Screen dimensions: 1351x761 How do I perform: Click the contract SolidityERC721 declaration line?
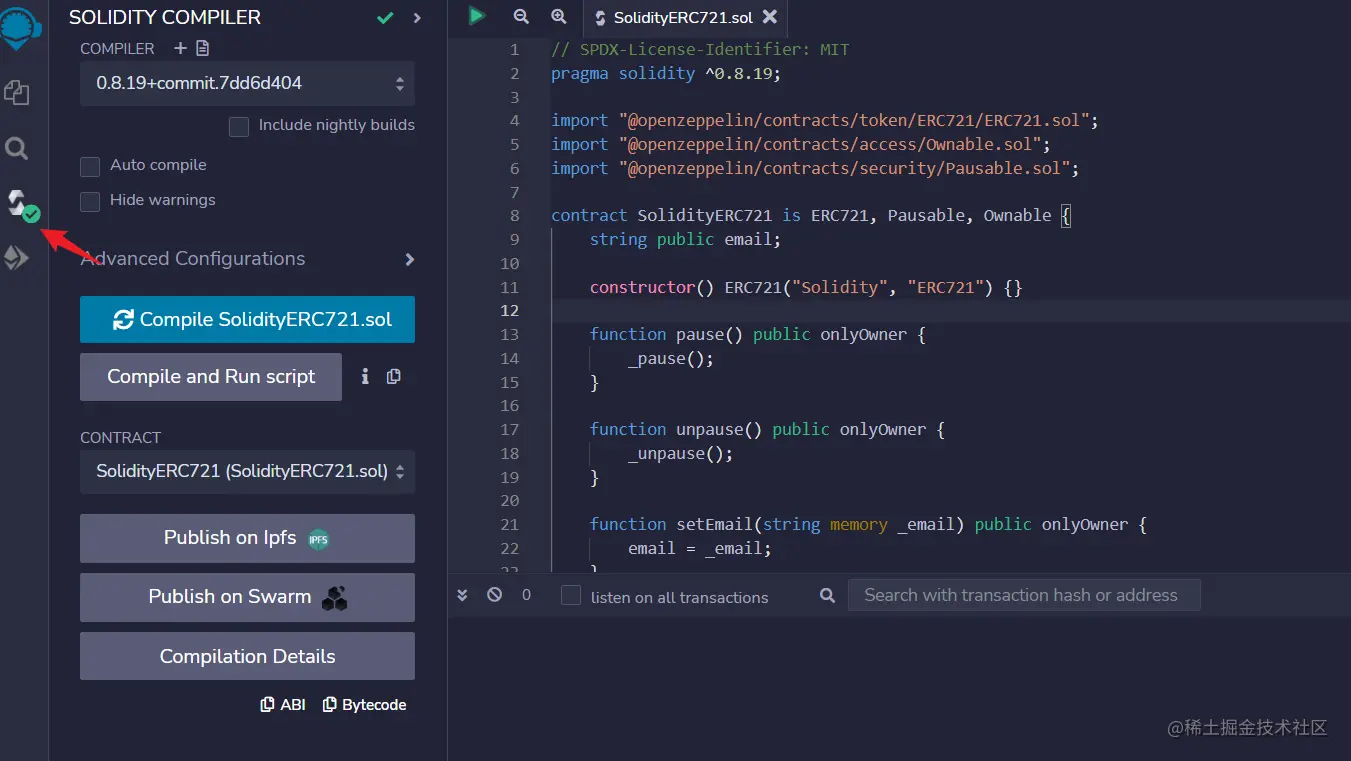click(x=811, y=216)
